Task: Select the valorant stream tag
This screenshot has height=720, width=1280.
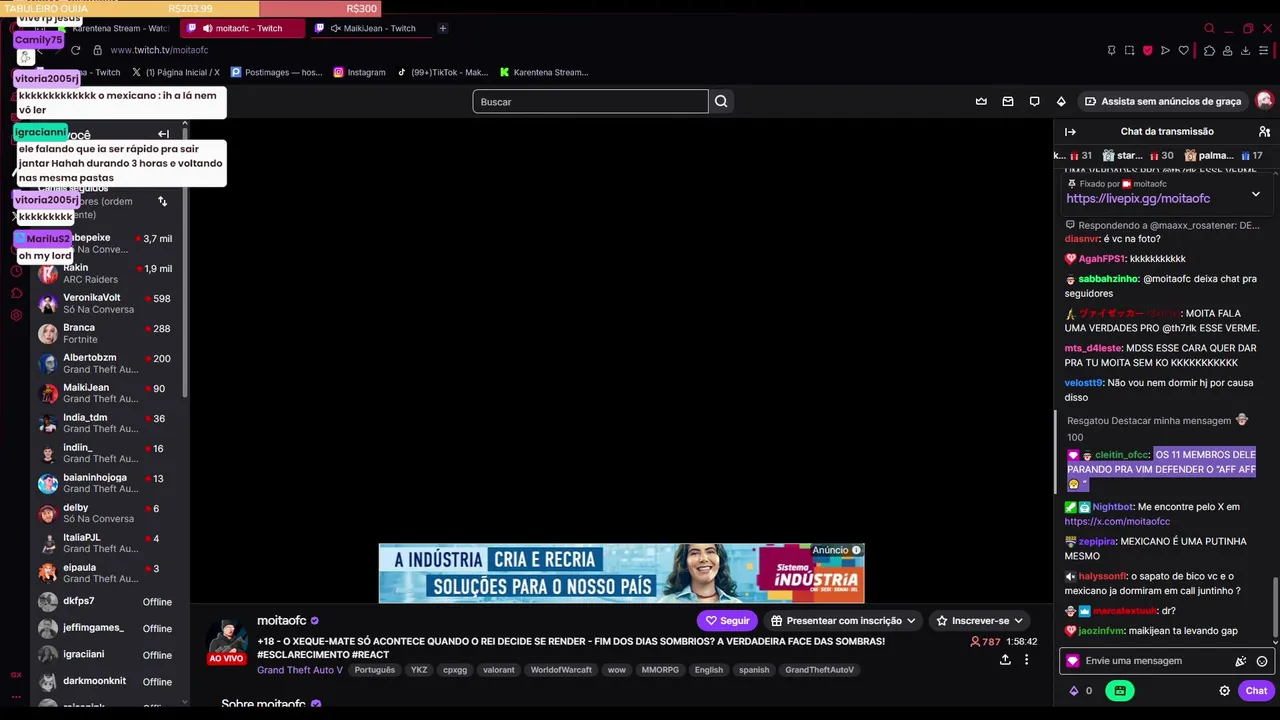Action: click(498, 670)
